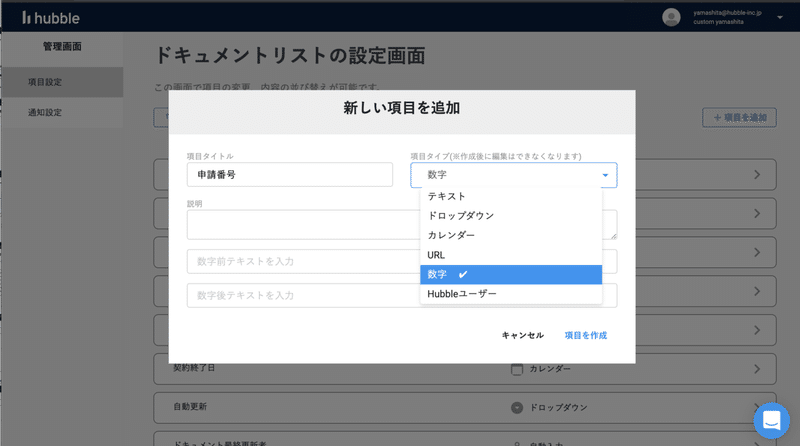The height and width of the screenshot is (446, 800).
Task: Choose URL from the type list
Action: click(x=511, y=255)
